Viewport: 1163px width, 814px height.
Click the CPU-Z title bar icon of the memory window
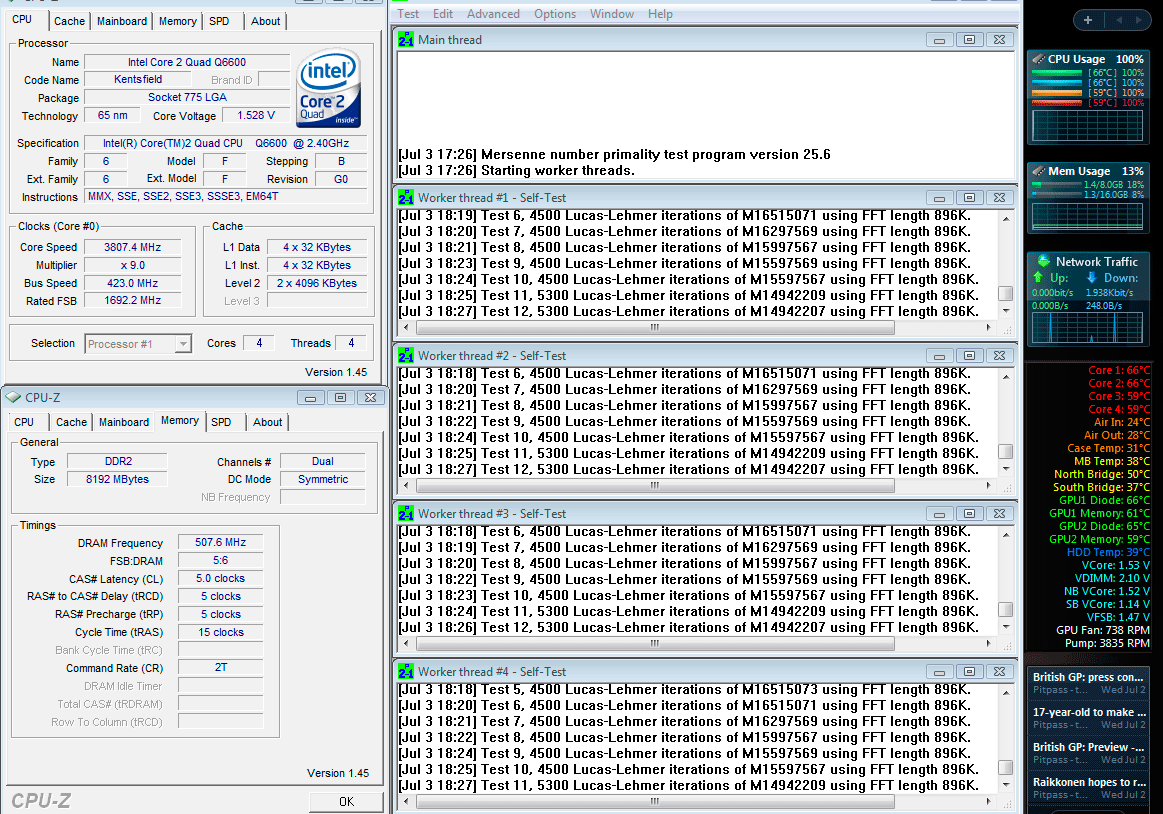tap(13, 398)
